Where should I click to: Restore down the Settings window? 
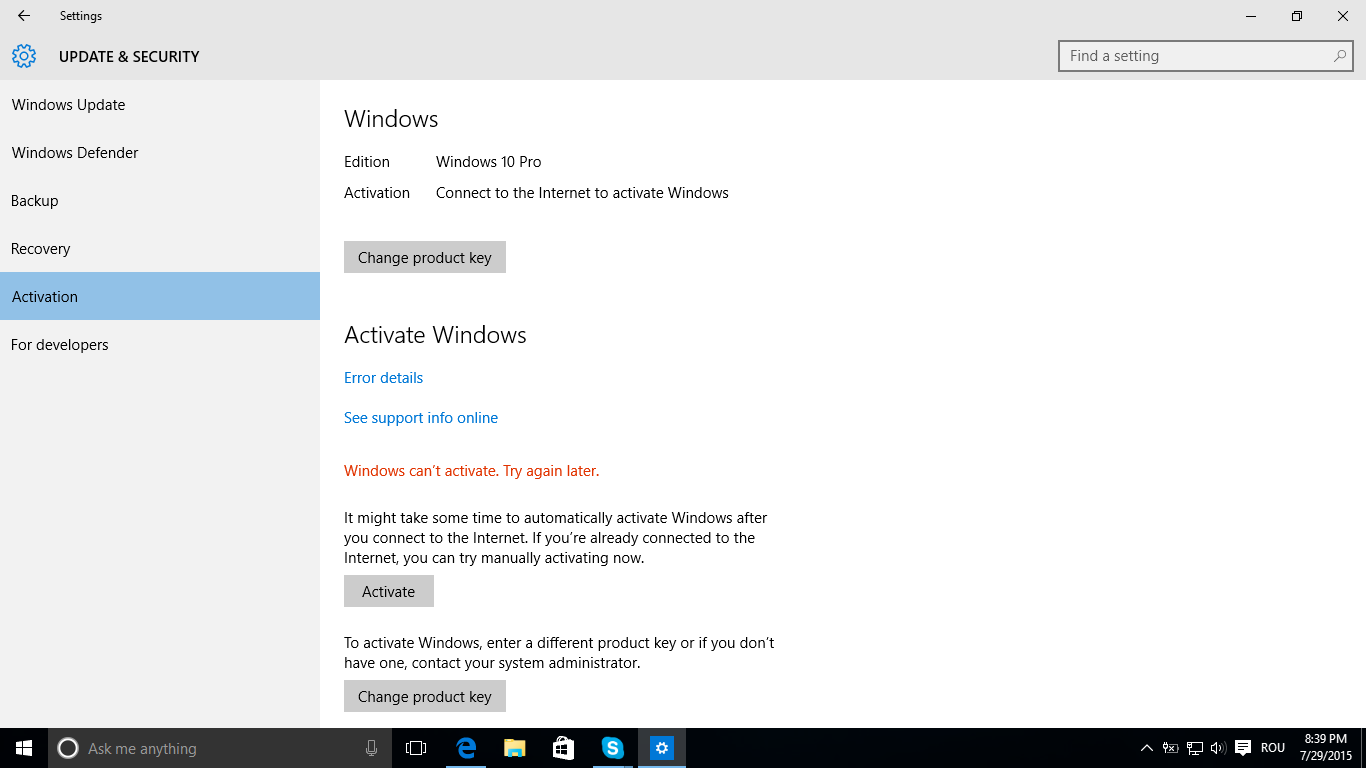coord(1297,16)
